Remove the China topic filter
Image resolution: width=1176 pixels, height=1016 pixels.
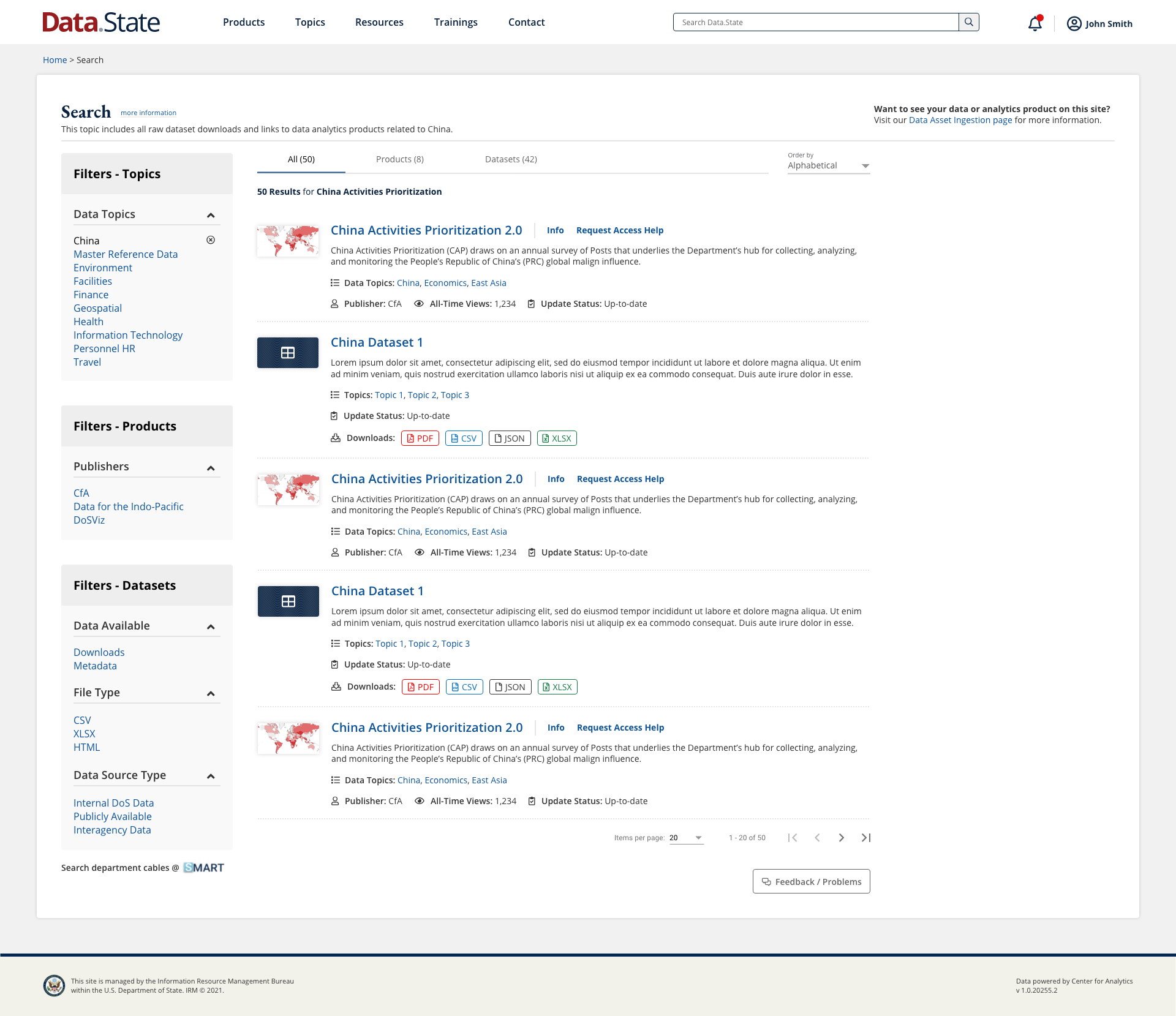pos(211,240)
